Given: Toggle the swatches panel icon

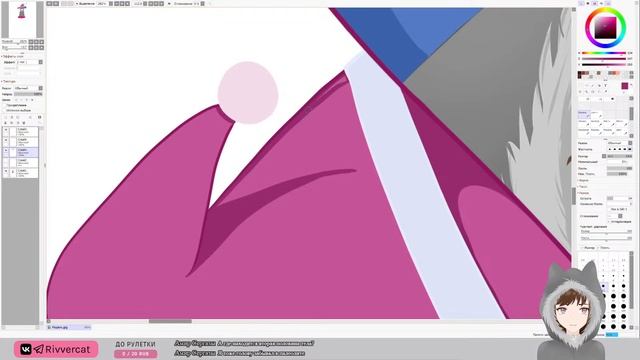Looking at the screenshot, I should (x=608, y=3).
